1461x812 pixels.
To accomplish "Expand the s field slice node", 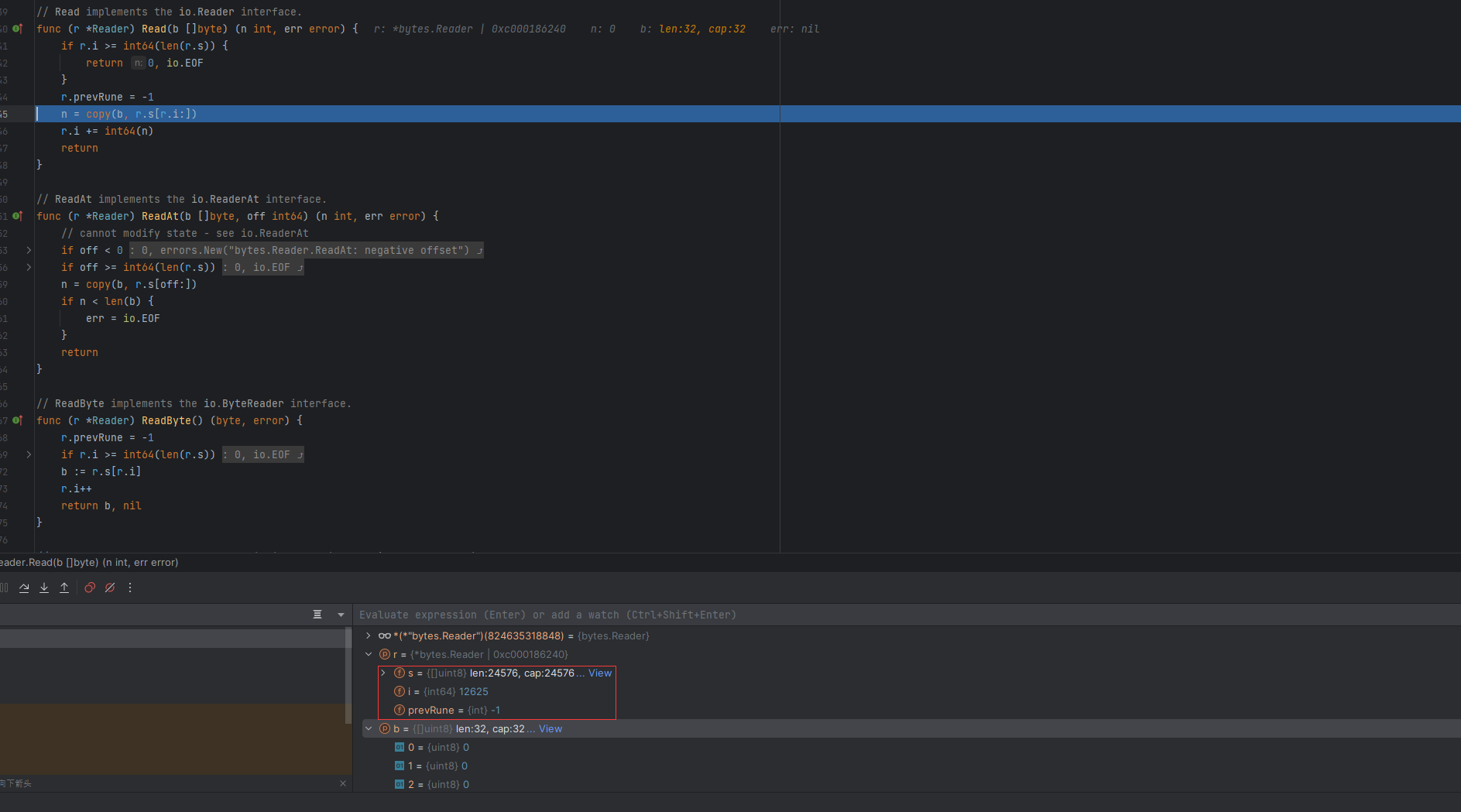I will 383,673.
